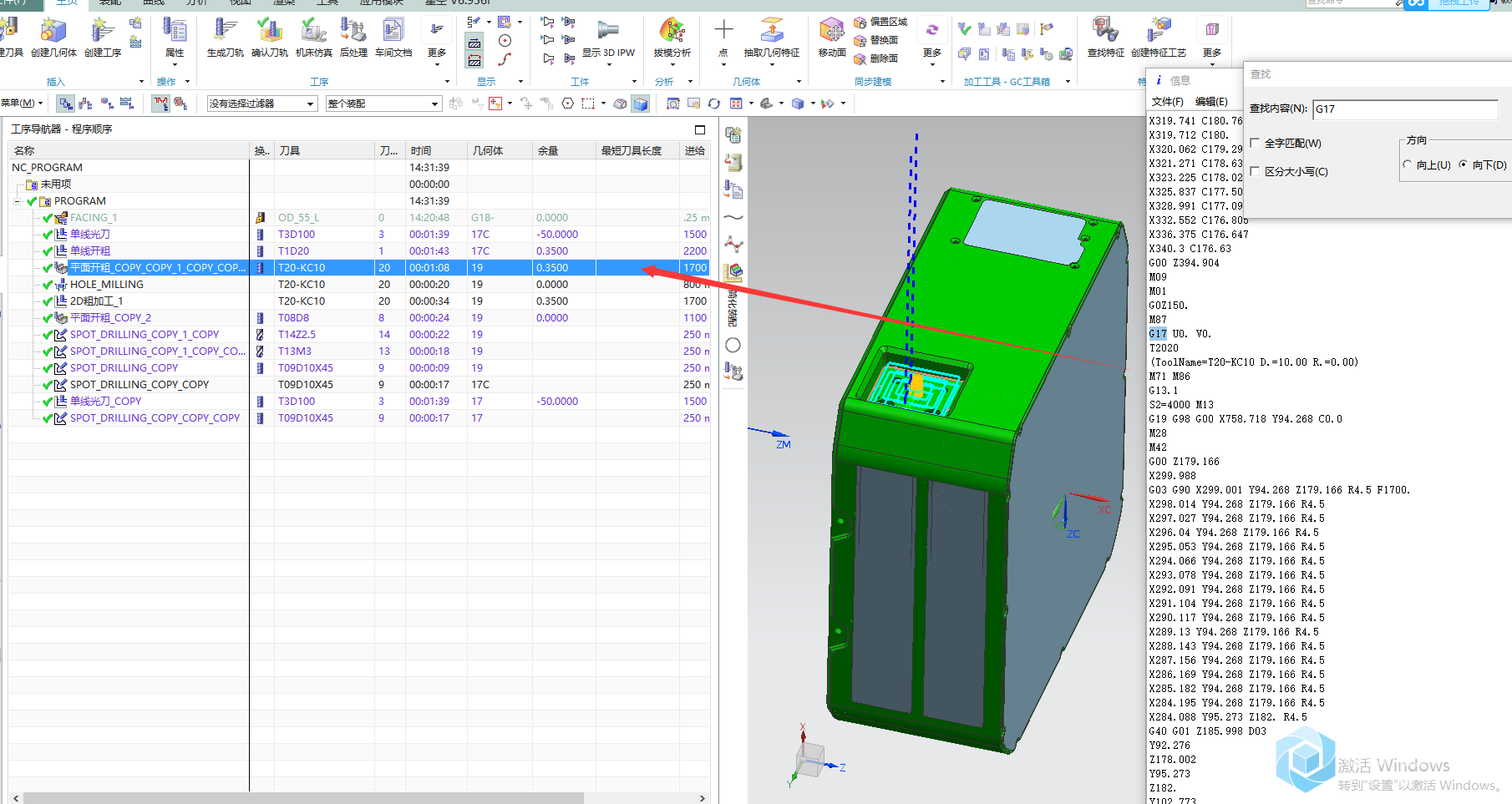Click the 替换面 (Replace Face) button
This screenshot has width=1512, height=804.
tap(876, 40)
